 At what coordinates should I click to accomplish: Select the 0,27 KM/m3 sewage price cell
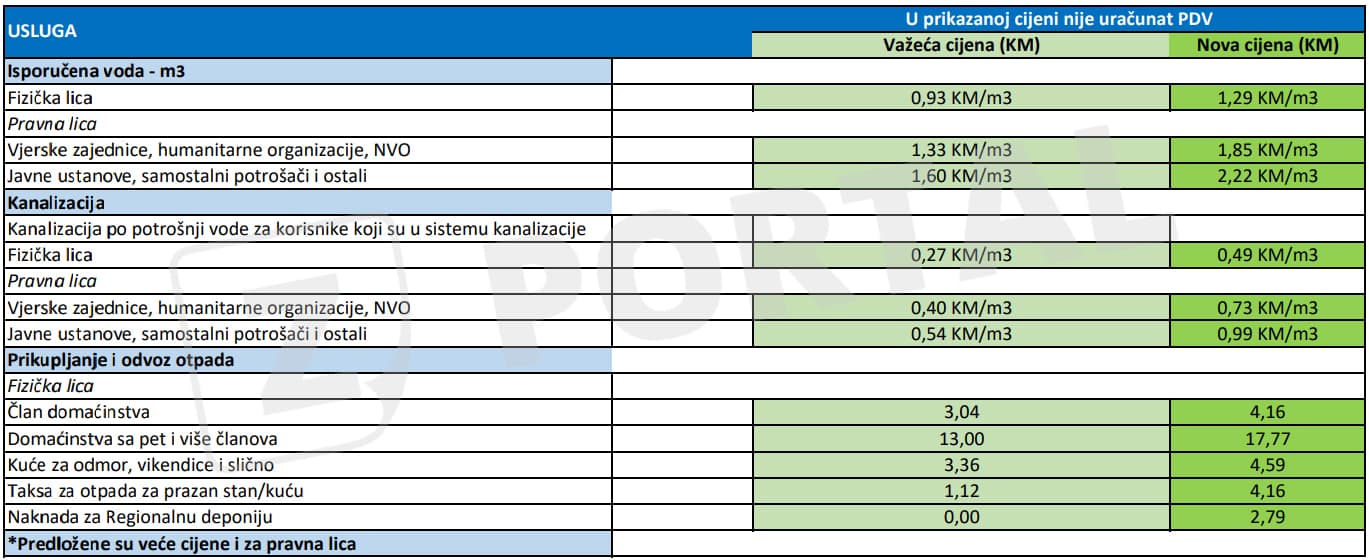(960, 255)
